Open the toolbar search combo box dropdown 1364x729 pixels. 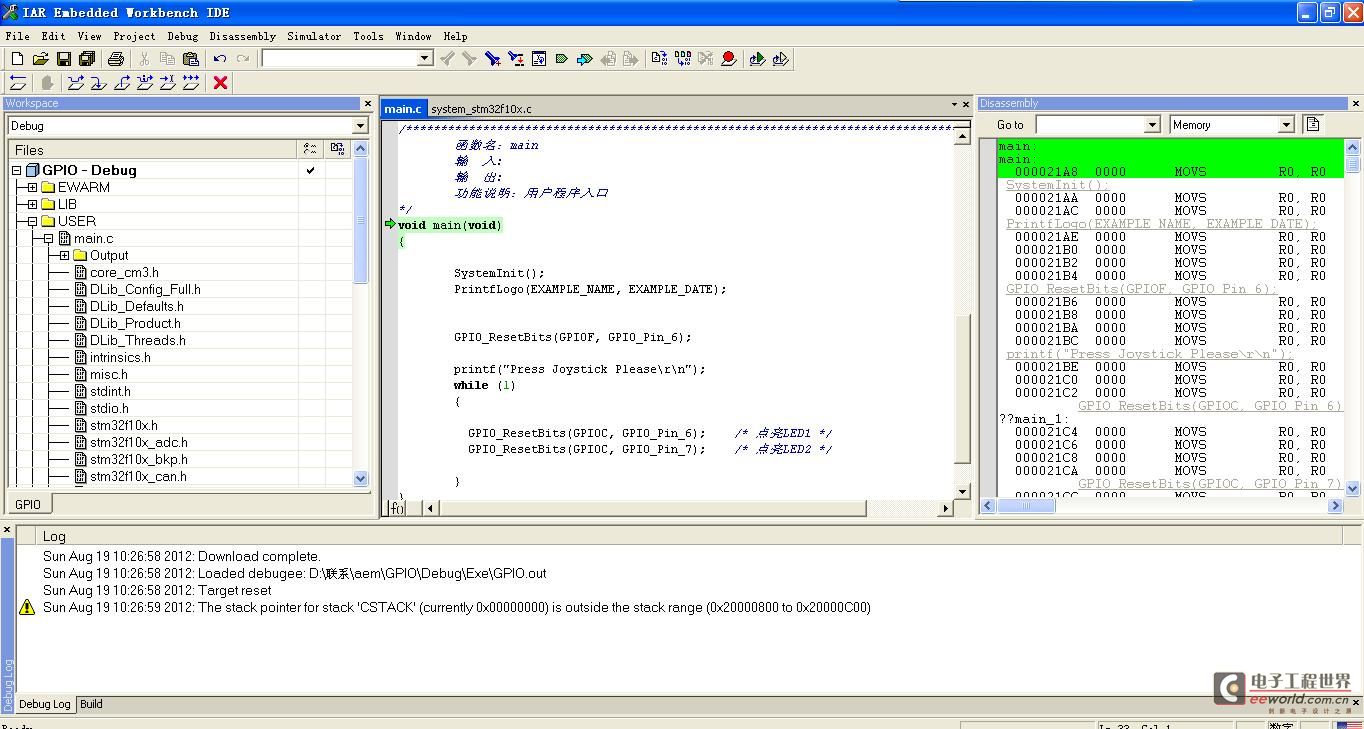click(x=424, y=59)
